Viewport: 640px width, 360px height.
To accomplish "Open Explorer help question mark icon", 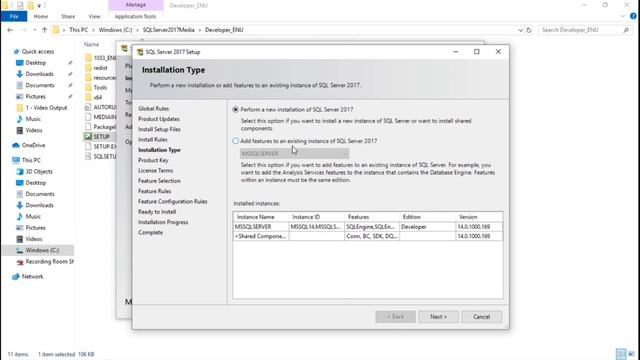I will pyautogui.click(x=633, y=16).
